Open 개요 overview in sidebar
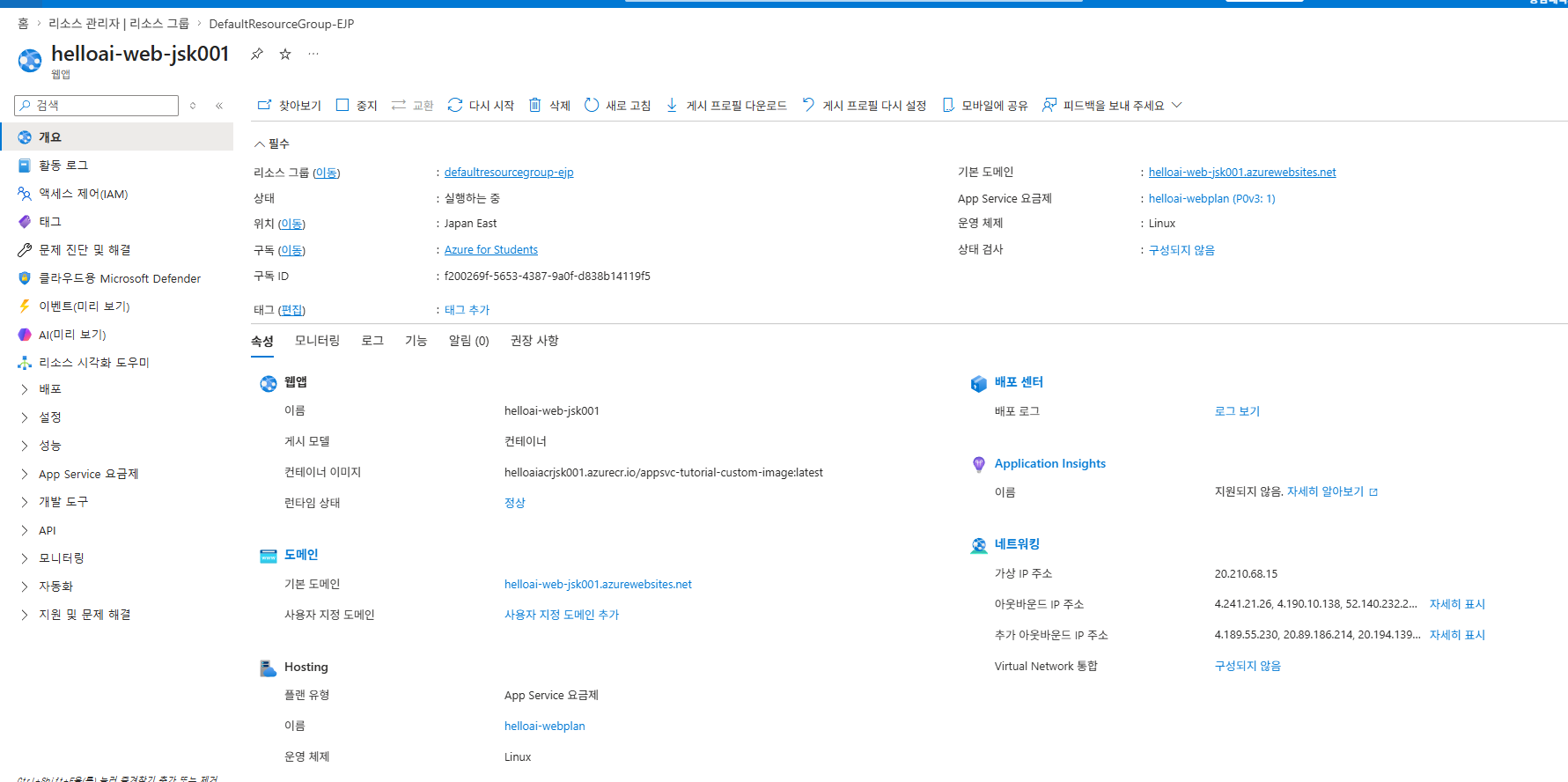The width and height of the screenshot is (1568, 782). pyautogui.click(x=117, y=137)
